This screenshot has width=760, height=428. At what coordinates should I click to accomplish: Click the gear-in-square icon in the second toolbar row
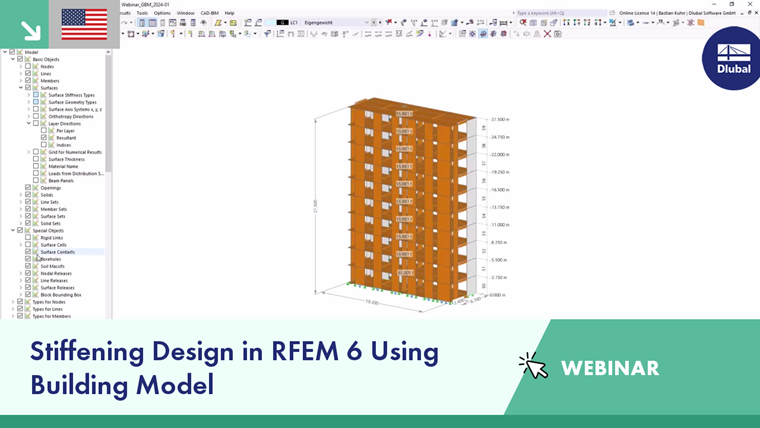(x=473, y=34)
